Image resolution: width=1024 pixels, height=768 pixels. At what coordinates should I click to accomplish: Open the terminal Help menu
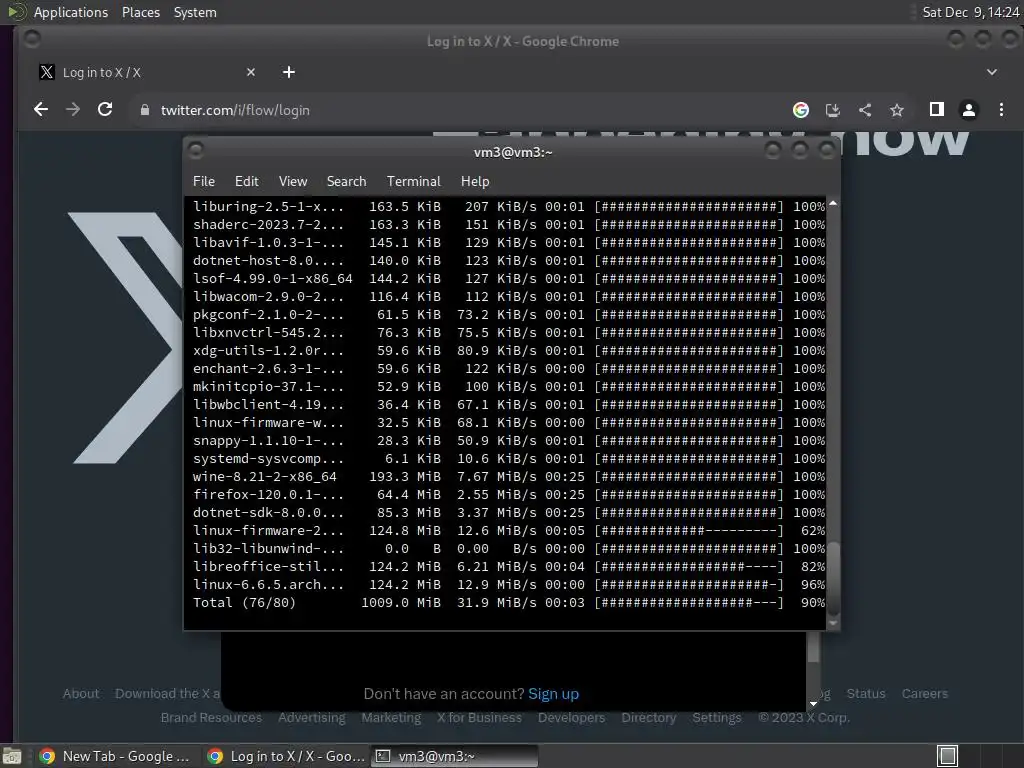pos(475,181)
